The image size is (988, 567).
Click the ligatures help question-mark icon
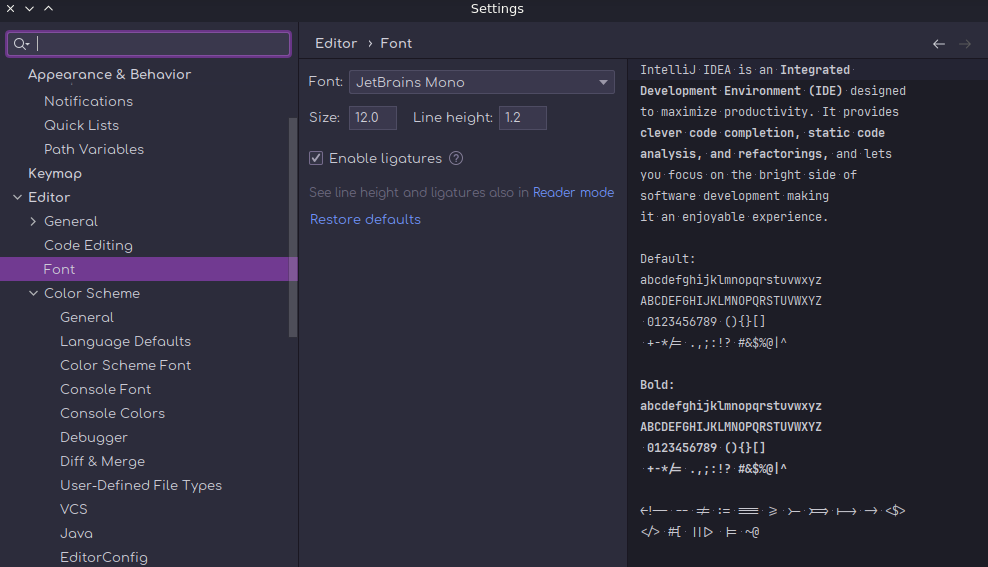(456, 158)
